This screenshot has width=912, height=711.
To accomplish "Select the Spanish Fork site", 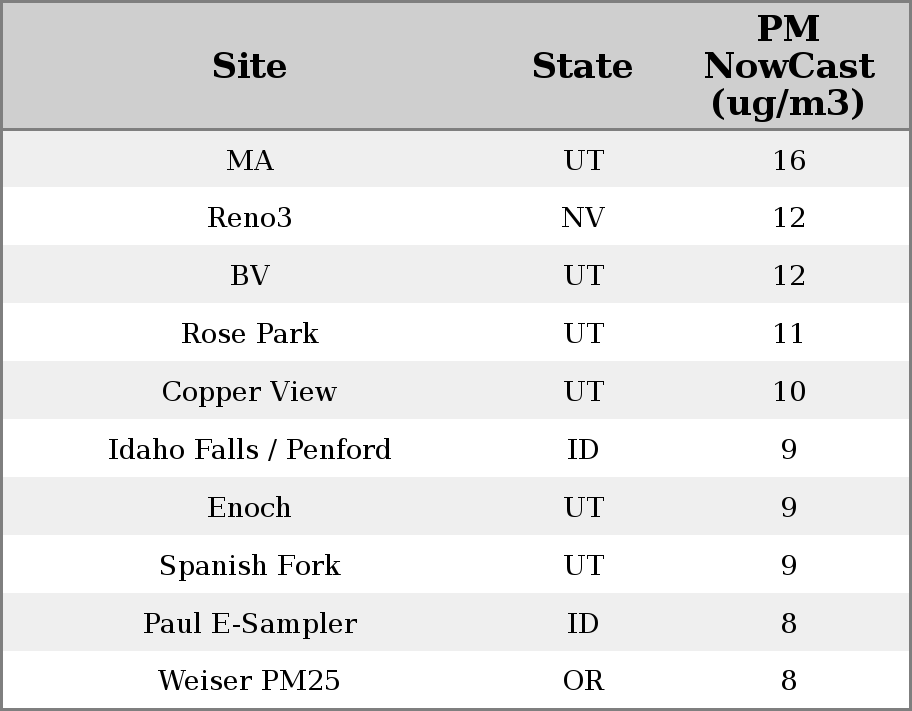I will [x=249, y=566].
